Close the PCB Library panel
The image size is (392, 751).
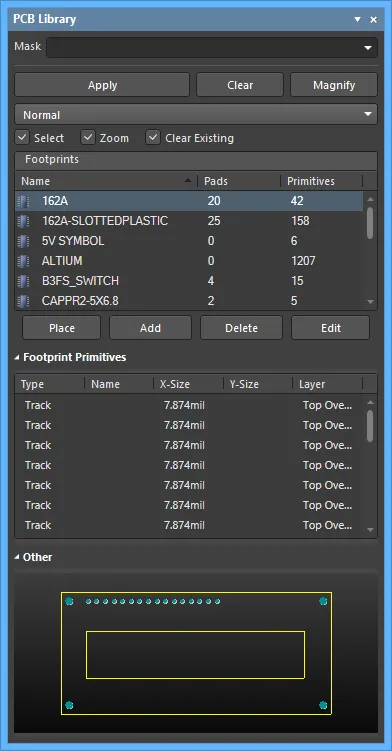(374, 20)
